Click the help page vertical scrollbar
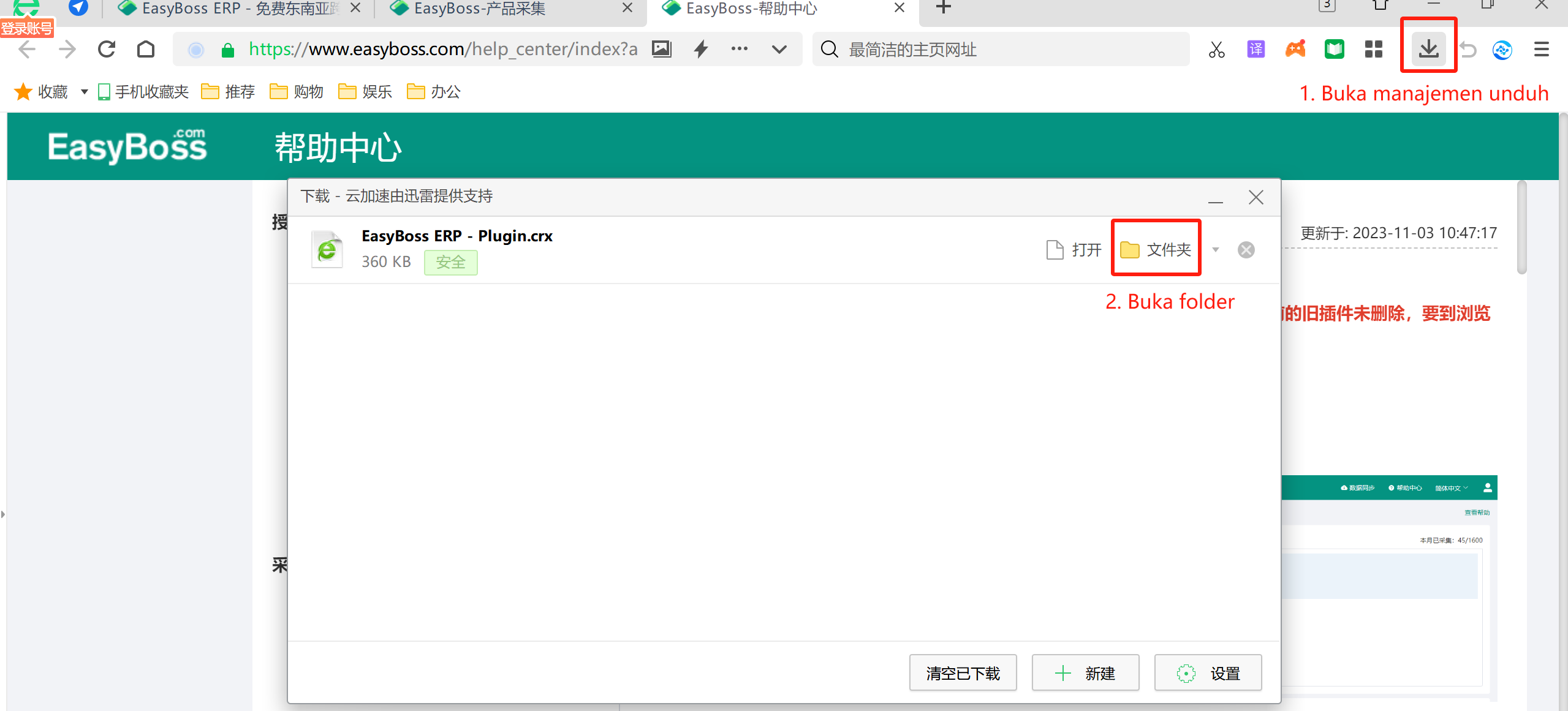The image size is (1568, 711). coord(1522,228)
